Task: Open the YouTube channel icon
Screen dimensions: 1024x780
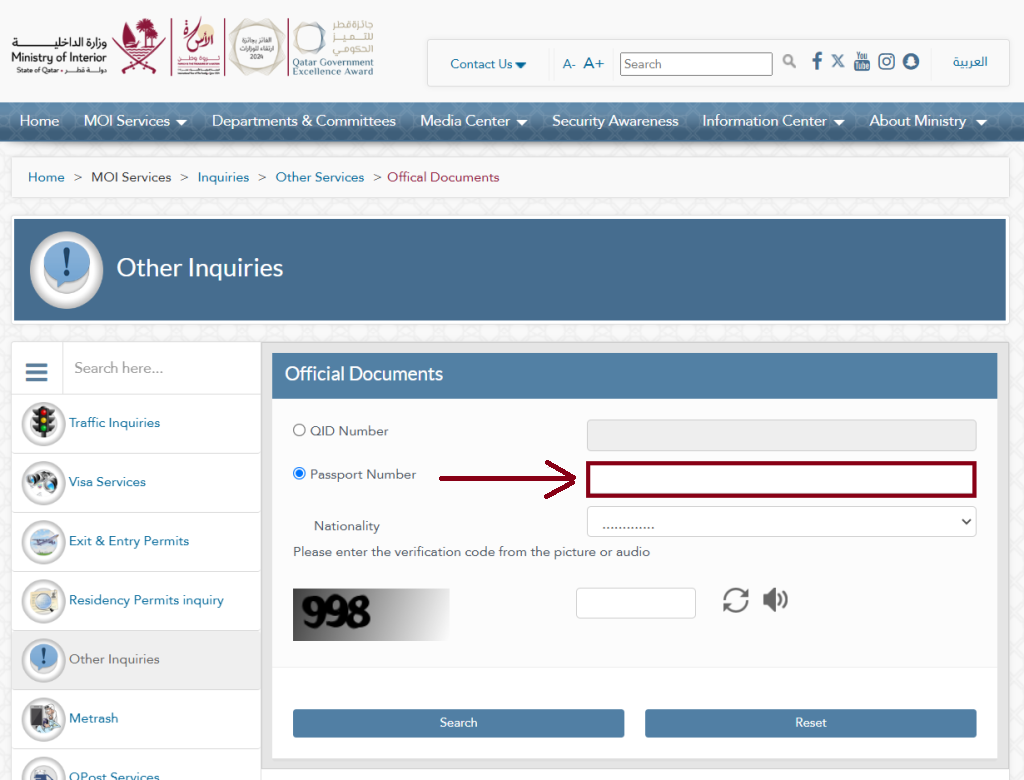Action: click(x=862, y=62)
